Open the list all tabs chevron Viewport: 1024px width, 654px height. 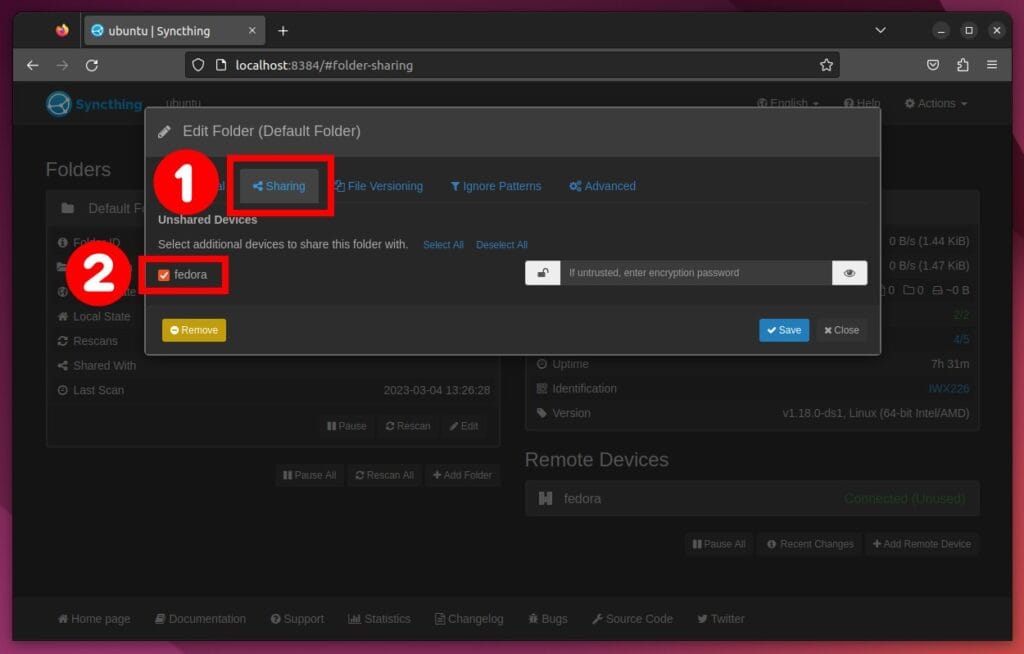880,30
